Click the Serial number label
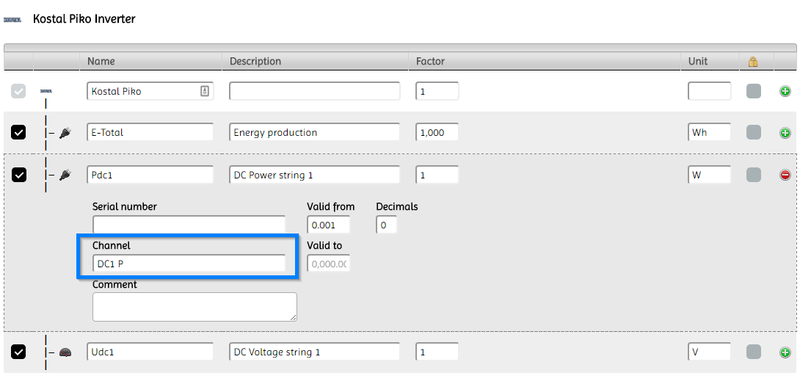800x373 pixels. [x=124, y=207]
